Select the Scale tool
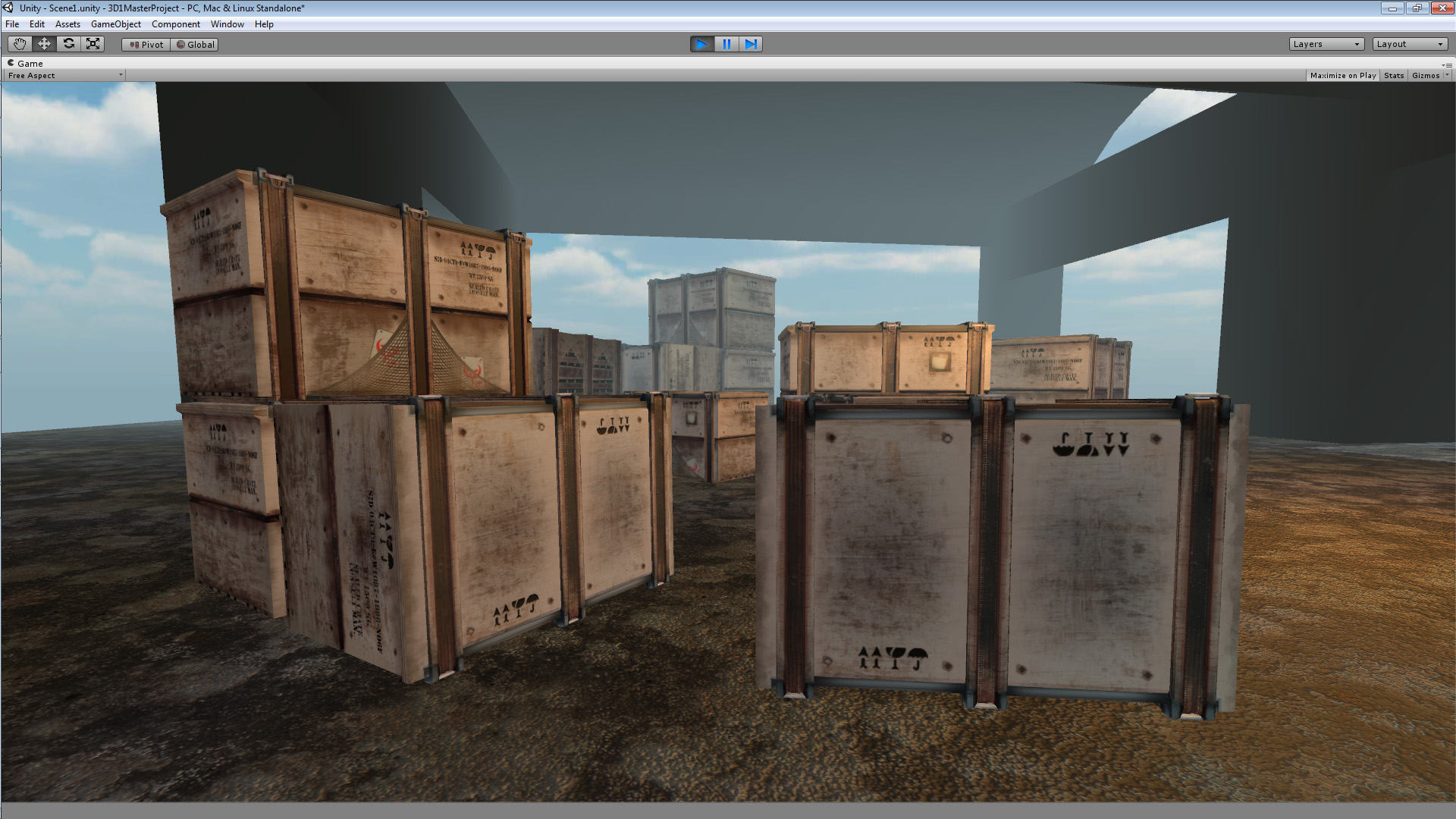1456x819 pixels. [93, 44]
